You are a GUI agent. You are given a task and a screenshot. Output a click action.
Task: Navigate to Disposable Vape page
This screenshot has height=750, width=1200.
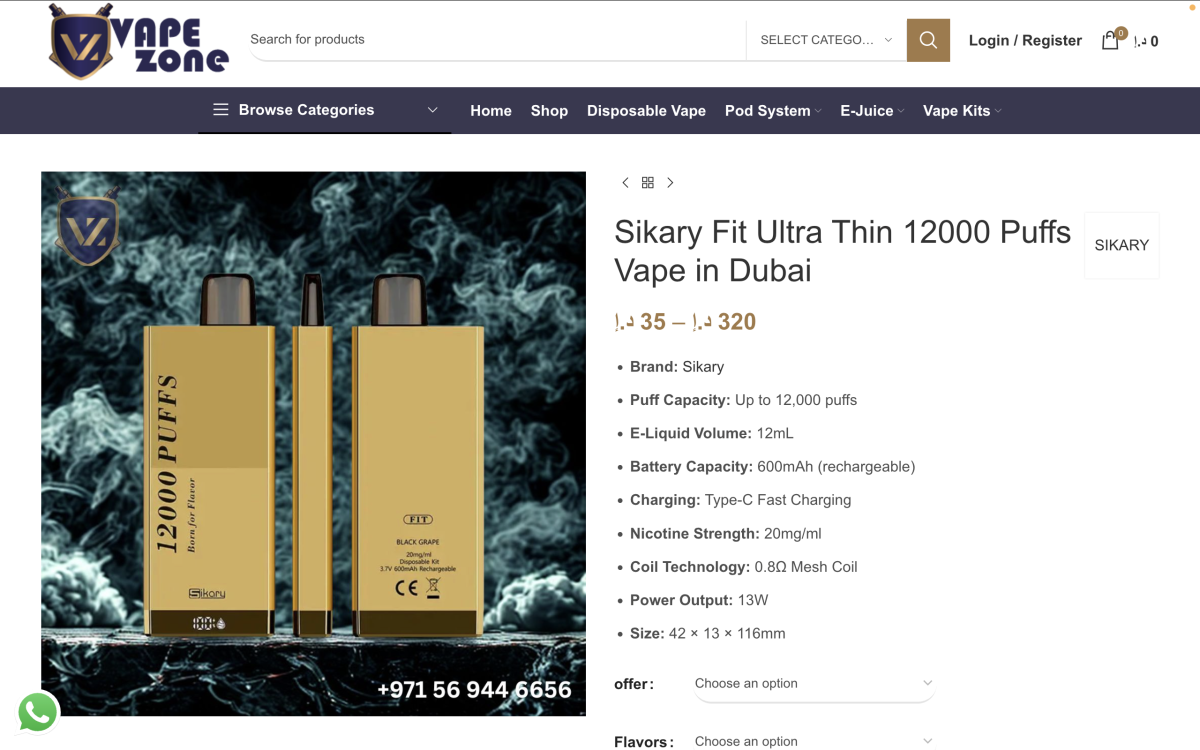(646, 111)
